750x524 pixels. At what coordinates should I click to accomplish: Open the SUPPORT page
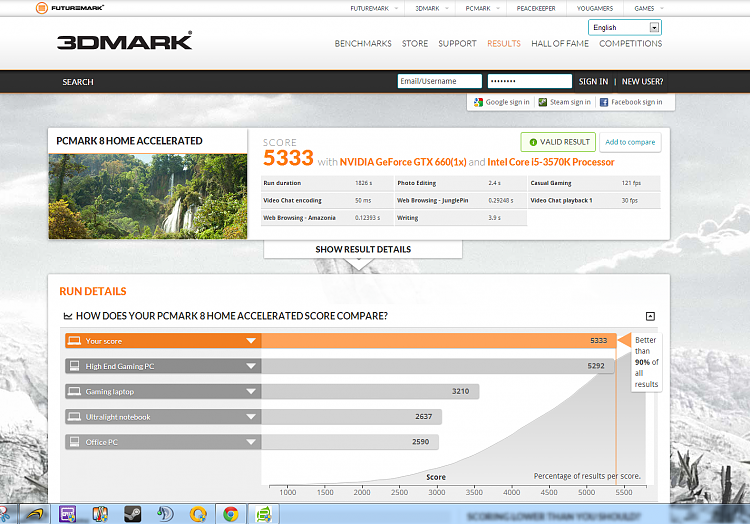click(457, 44)
